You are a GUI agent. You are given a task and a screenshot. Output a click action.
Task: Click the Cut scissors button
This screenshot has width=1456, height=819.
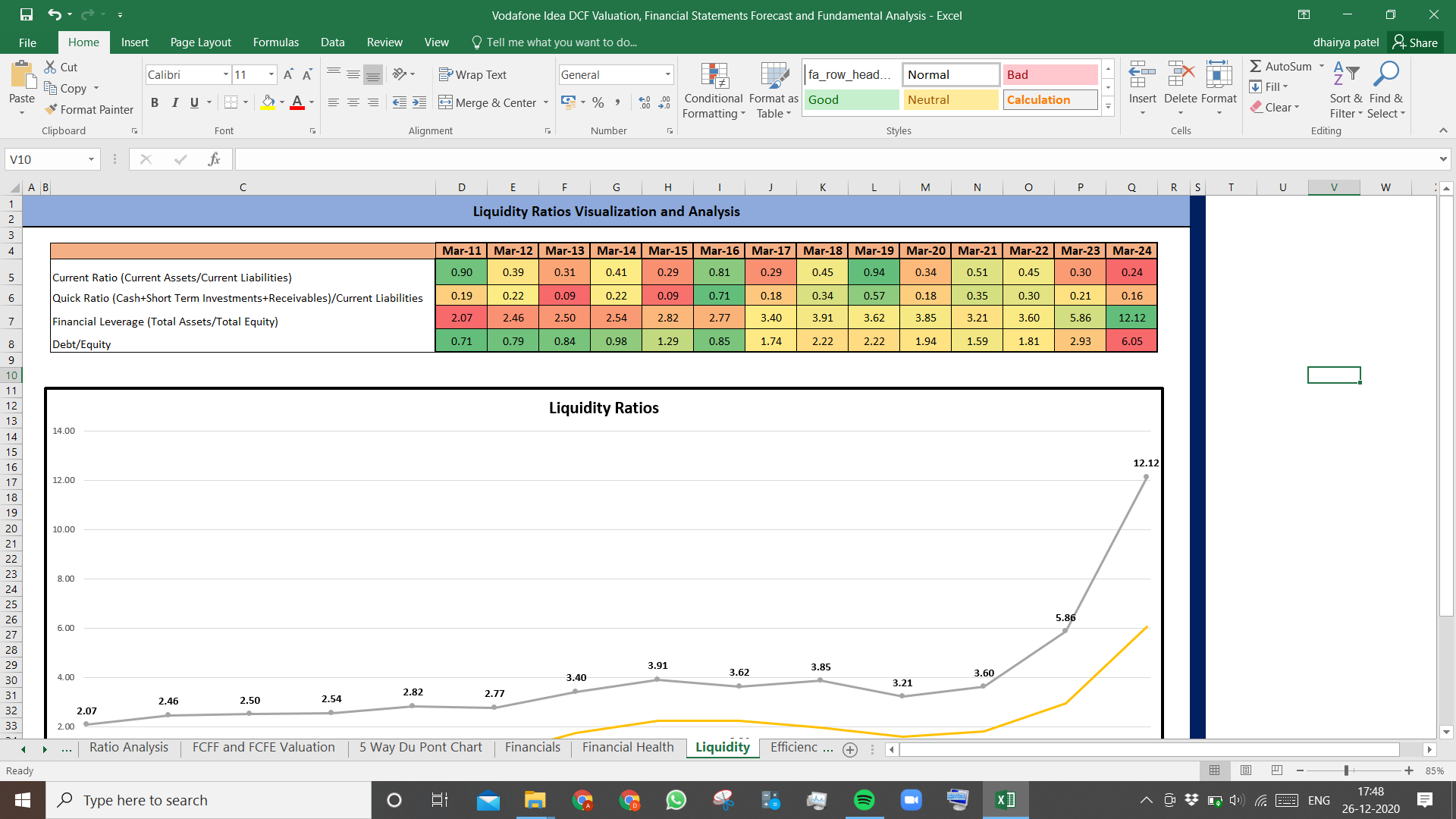click(x=61, y=67)
